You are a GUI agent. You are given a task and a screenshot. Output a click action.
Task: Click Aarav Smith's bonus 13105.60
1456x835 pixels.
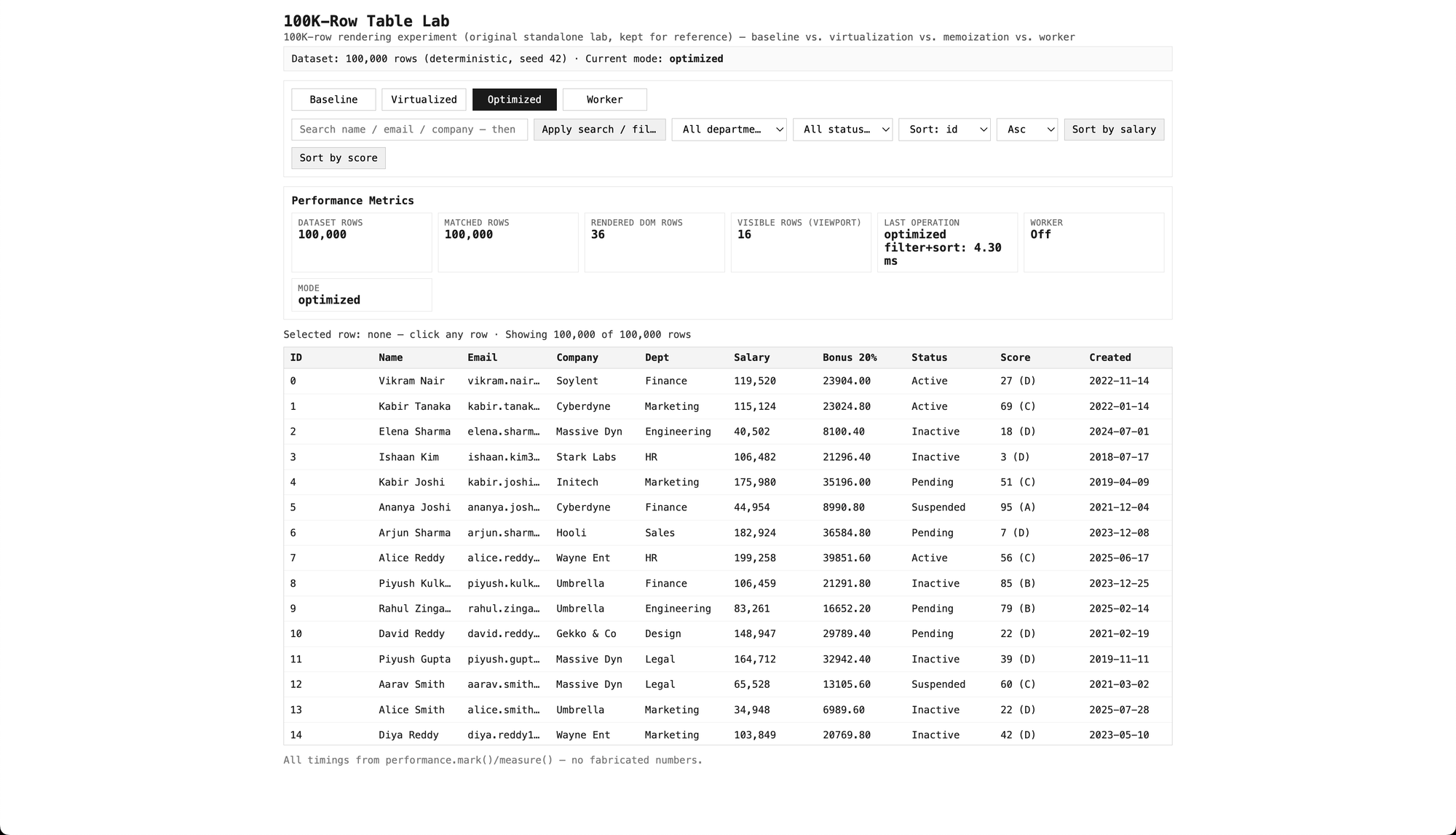847,684
